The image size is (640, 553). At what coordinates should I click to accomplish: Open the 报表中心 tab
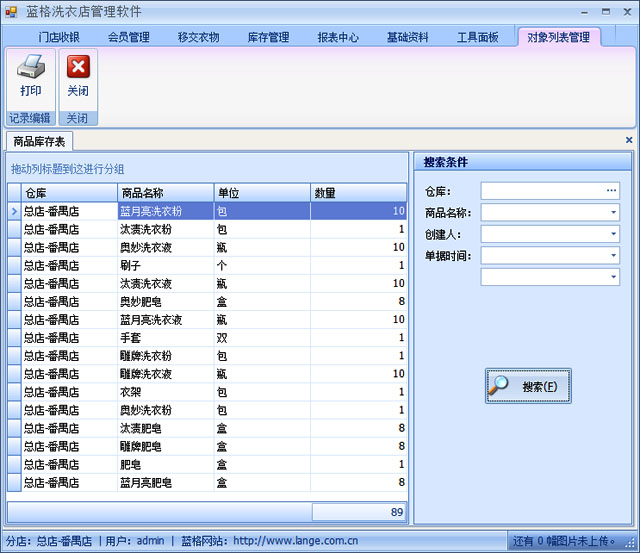coord(338,37)
